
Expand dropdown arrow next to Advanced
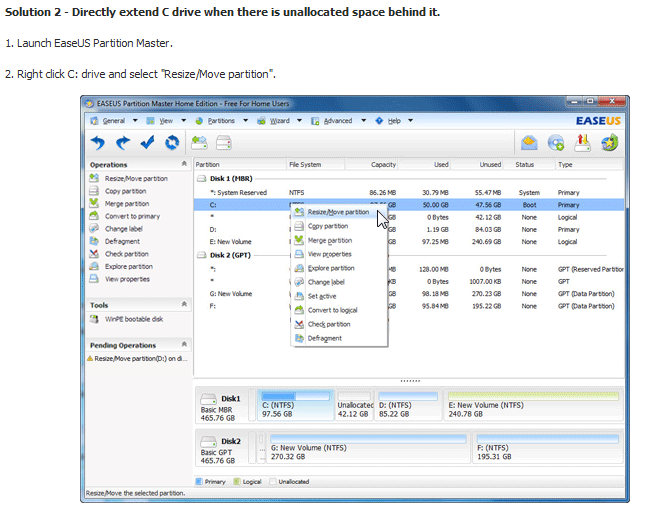[363, 121]
